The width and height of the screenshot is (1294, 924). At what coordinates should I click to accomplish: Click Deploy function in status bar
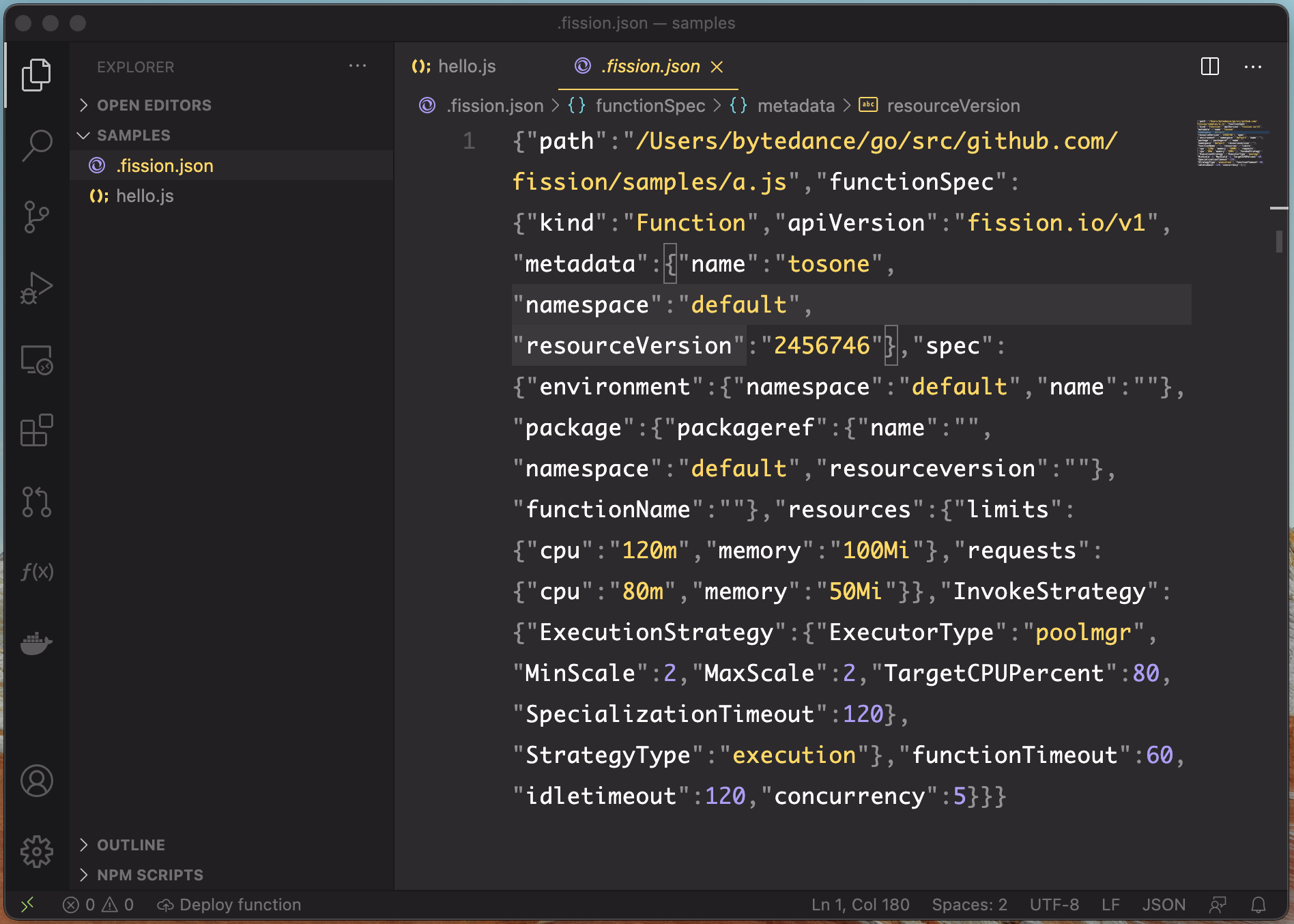(x=230, y=905)
